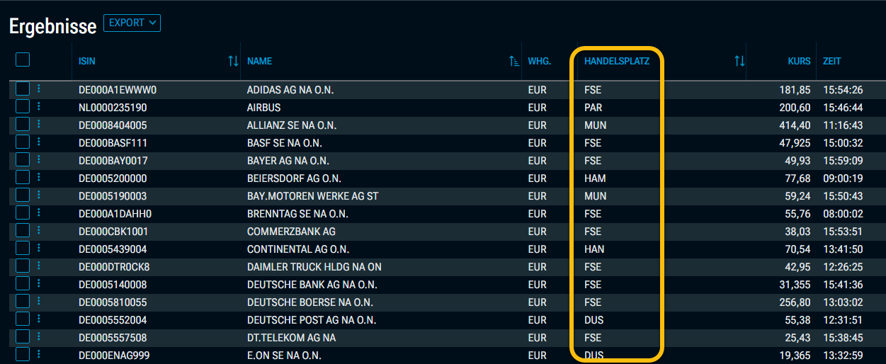Click ISIN DE0005140008 of Deutsche Bank

[x=113, y=284]
